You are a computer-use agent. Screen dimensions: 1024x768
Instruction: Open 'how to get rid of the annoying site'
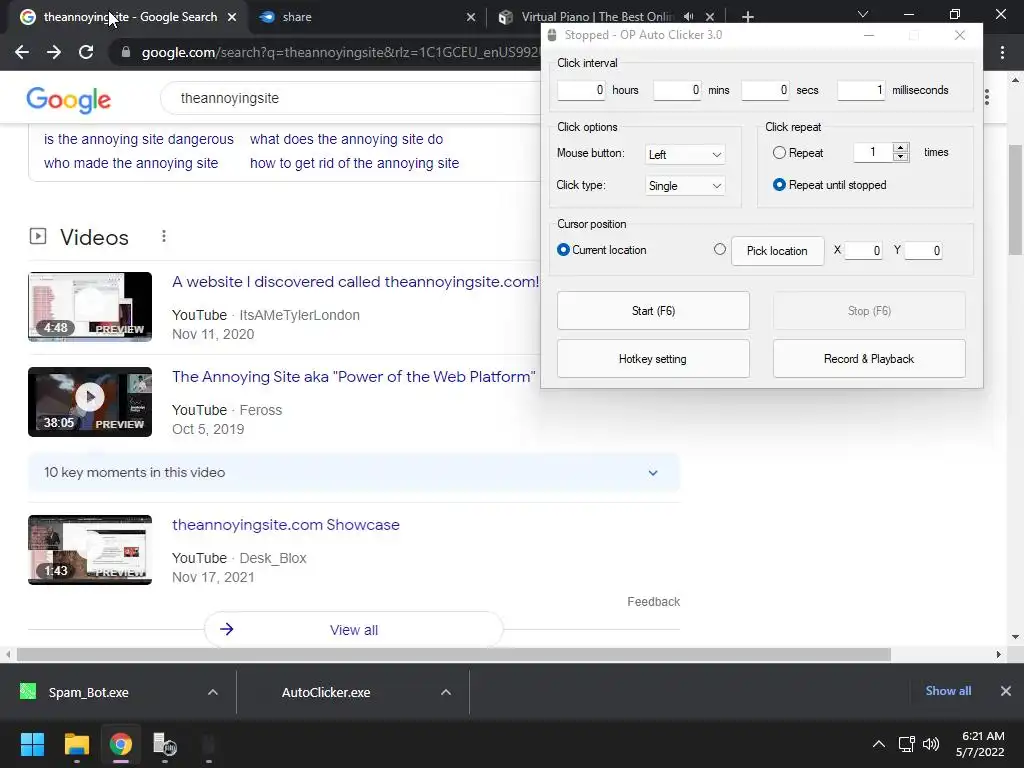tap(354, 163)
